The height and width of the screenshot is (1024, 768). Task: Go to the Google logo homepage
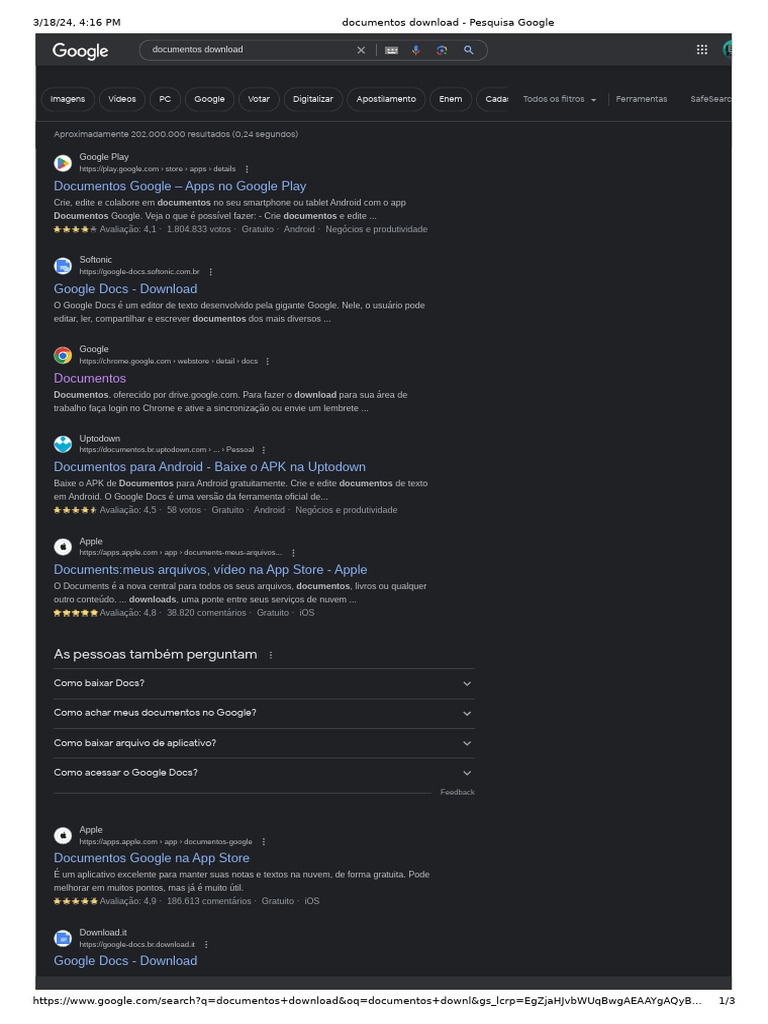tap(80, 51)
